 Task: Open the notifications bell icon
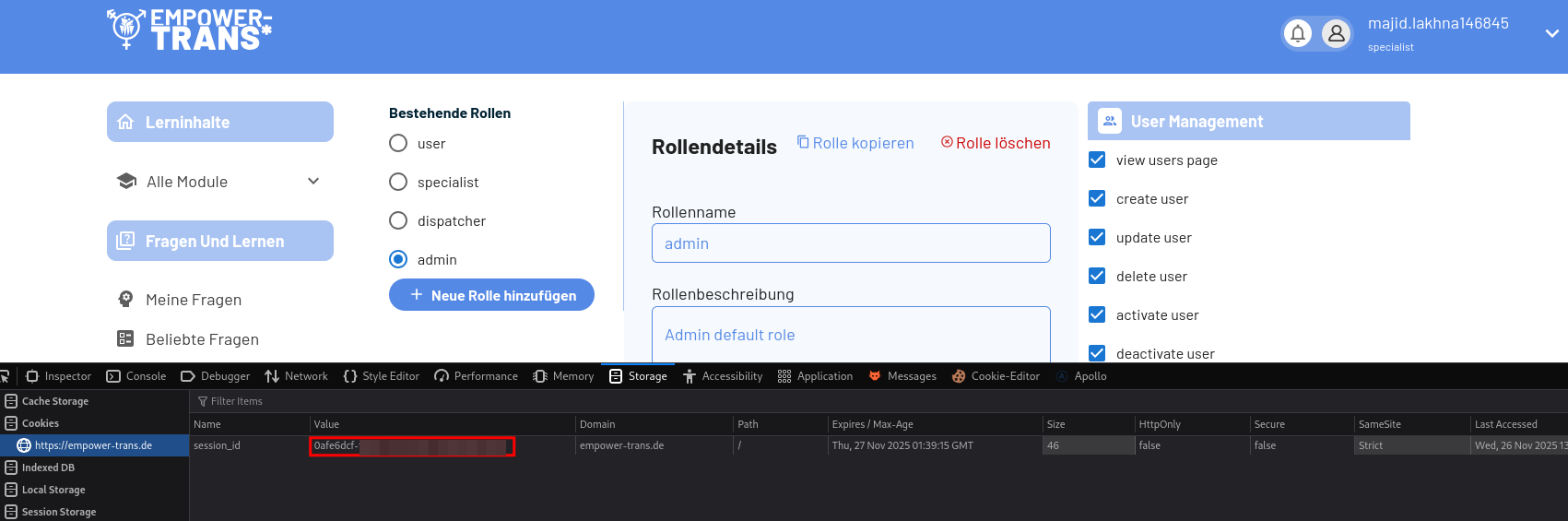point(1298,34)
